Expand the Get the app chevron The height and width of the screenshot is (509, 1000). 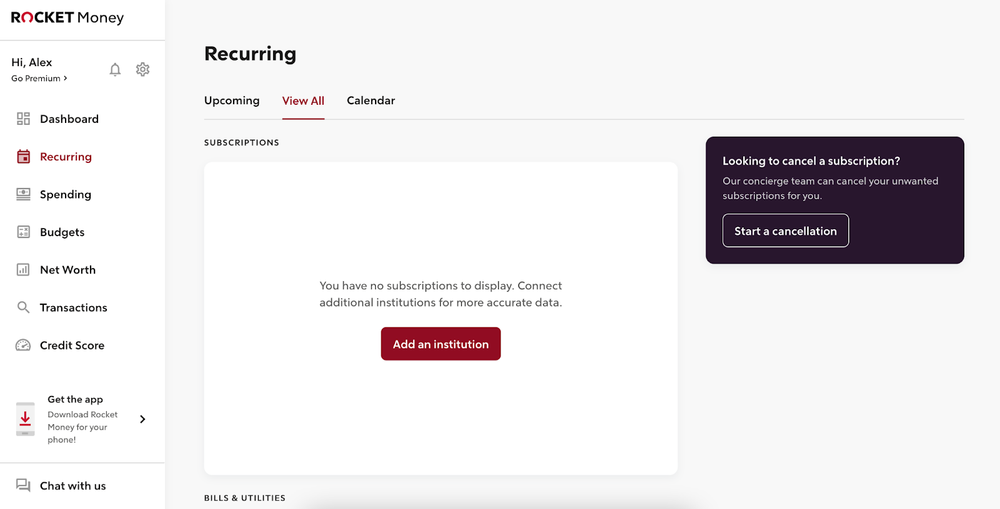[x=142, y=419]
